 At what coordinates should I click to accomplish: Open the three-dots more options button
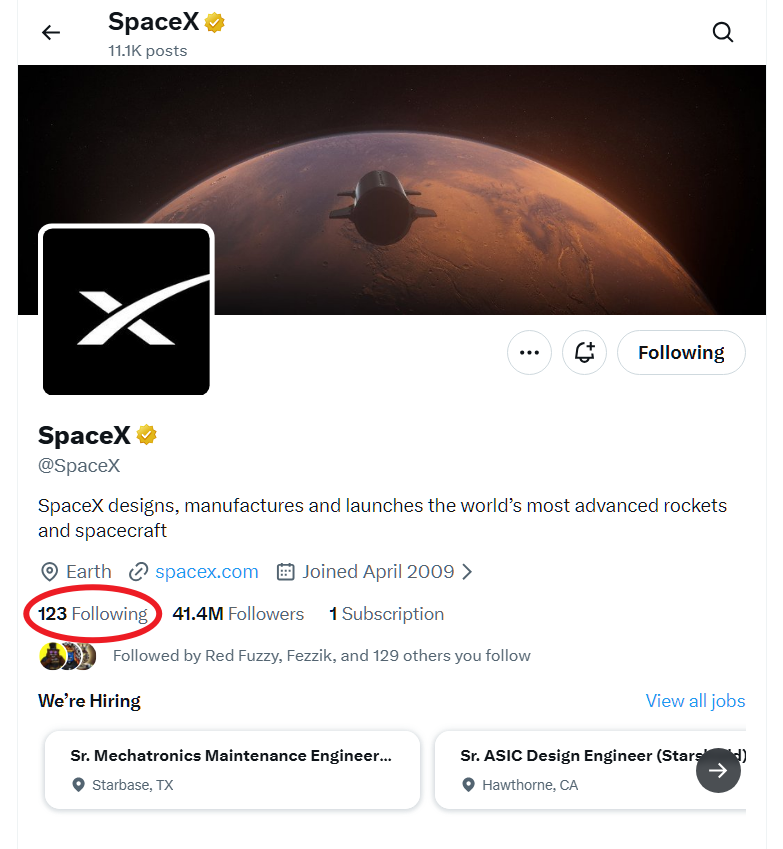coord(529,353)
